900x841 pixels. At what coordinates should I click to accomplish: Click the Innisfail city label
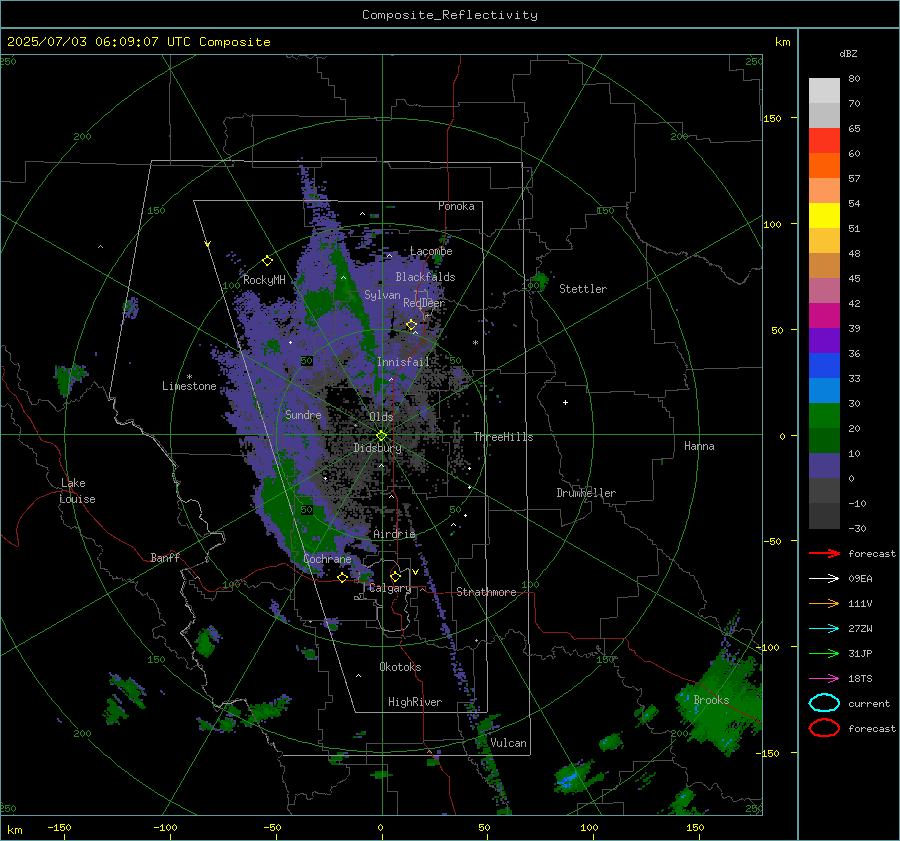tap(403, 362)
